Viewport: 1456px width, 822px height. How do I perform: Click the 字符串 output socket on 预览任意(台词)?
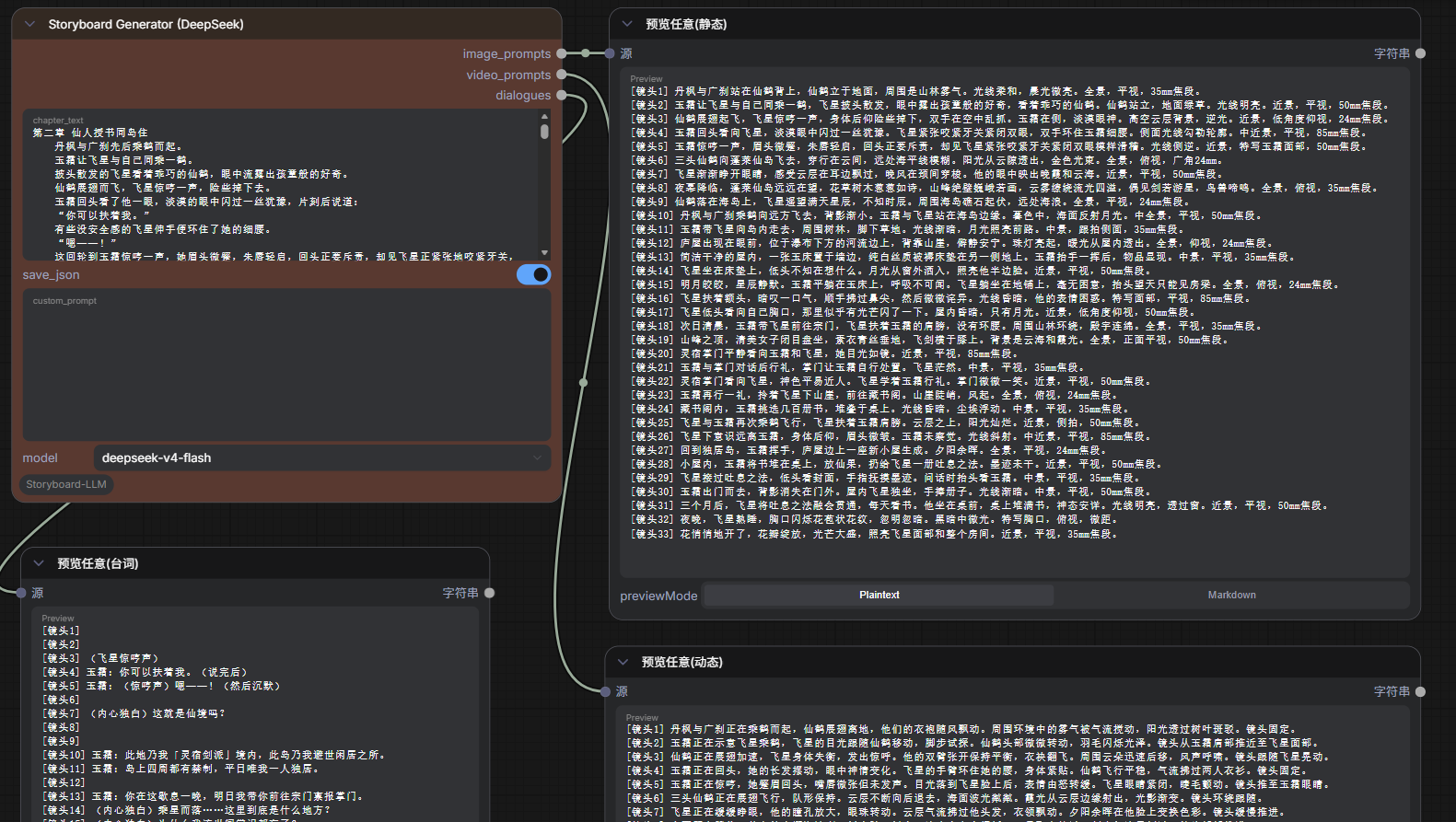(490, 593)
